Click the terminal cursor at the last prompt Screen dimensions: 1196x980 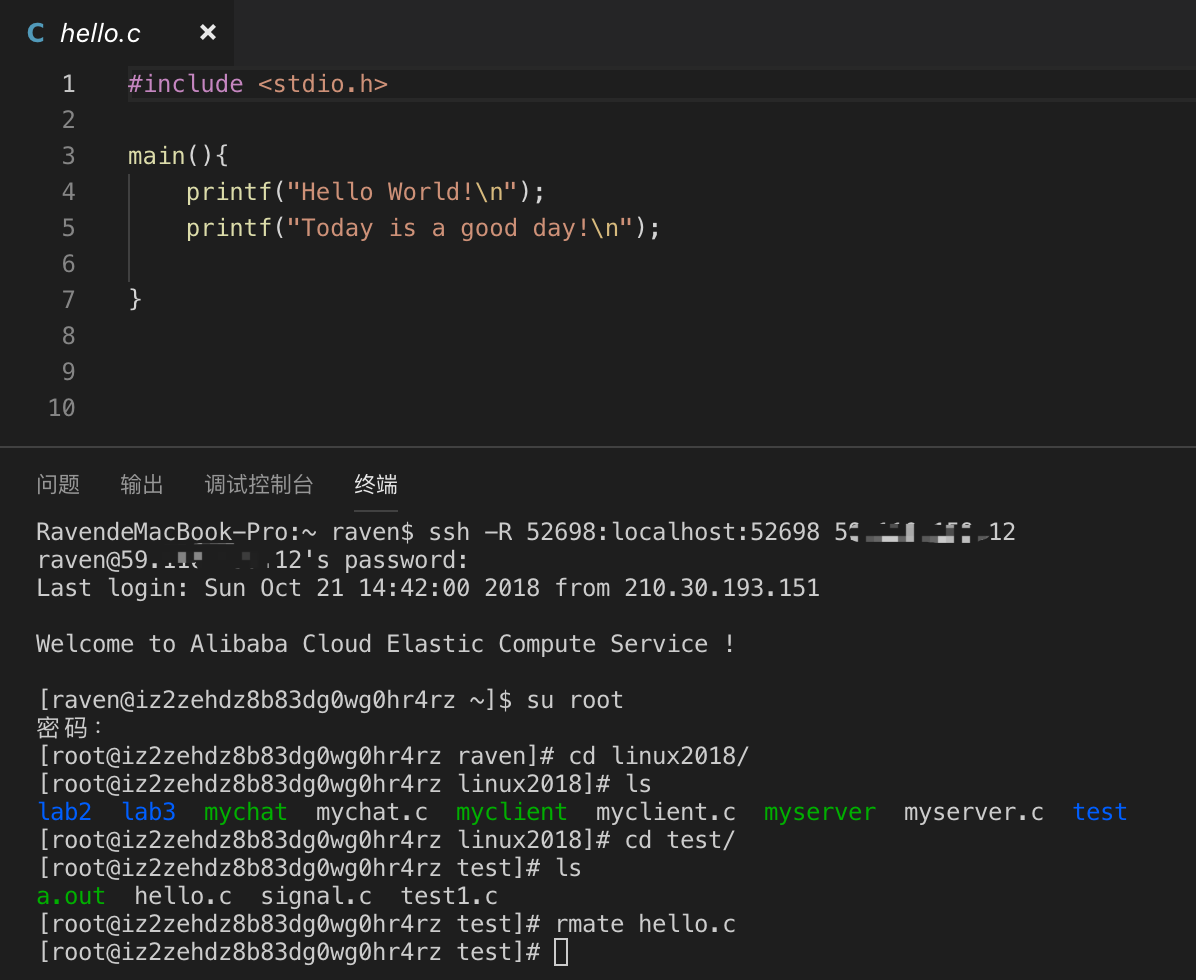[x=561, y=953]
